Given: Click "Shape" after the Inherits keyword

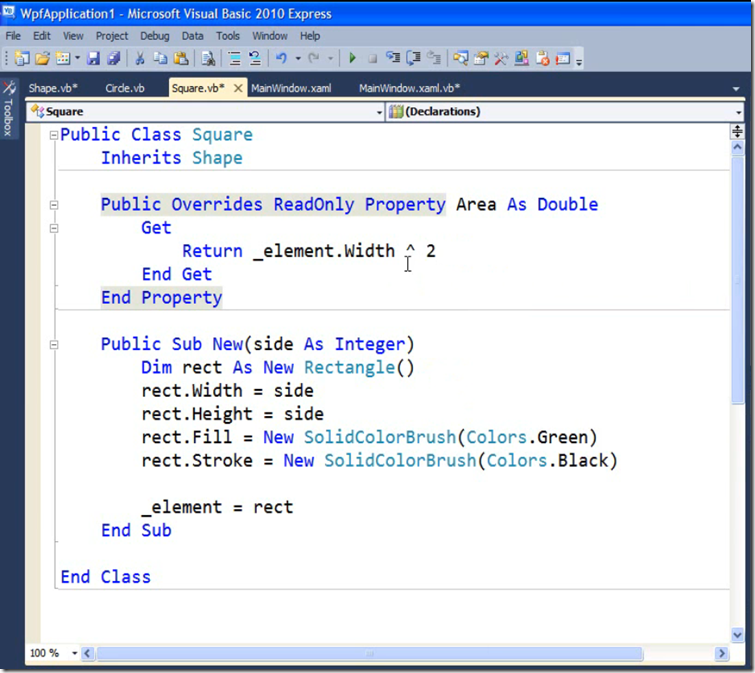Looking at the screenshot, I should click(217, 158).
